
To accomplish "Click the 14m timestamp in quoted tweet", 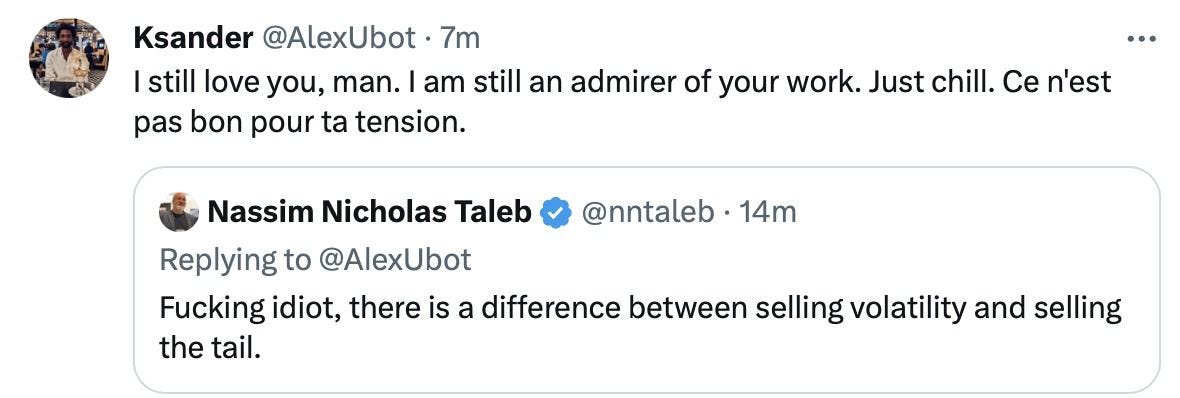I will (x=767, y=213).
